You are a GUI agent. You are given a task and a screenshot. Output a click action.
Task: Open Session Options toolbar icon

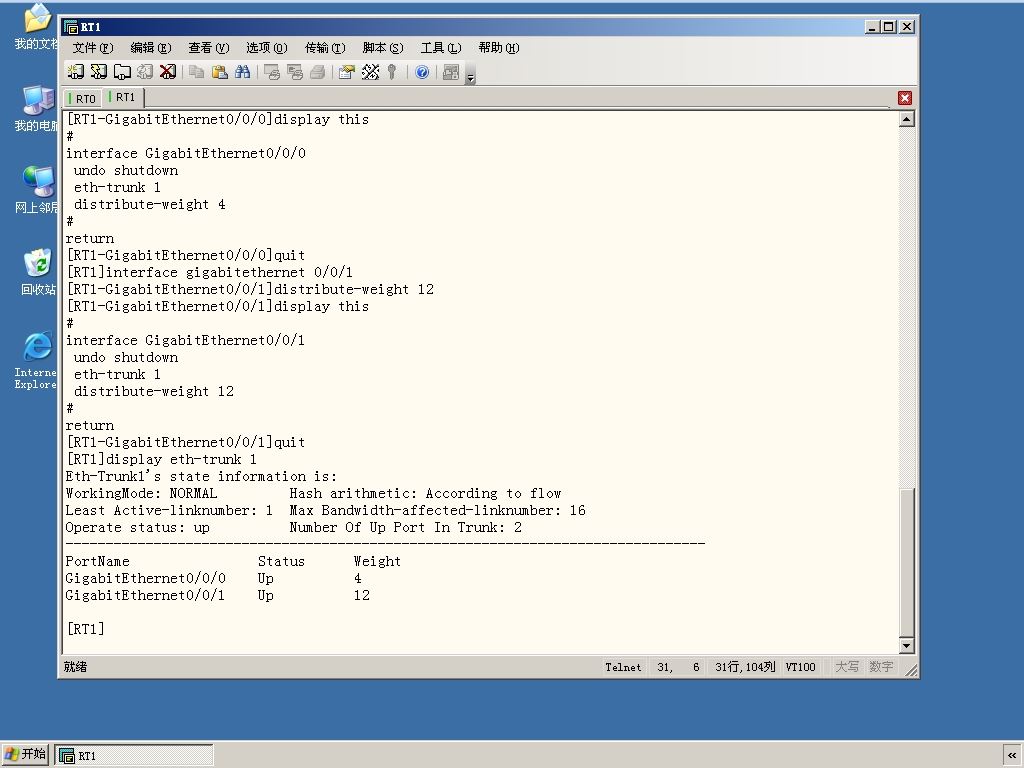point(347,72)
